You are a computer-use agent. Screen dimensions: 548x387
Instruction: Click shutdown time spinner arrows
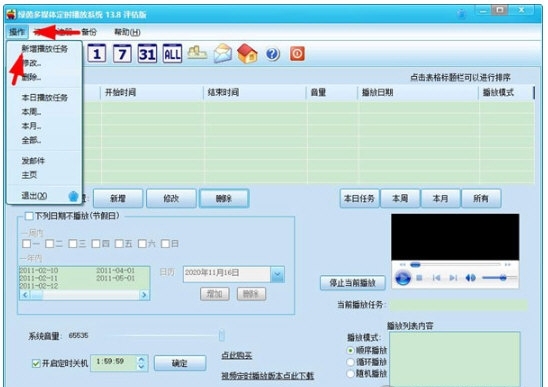[141, 363]
